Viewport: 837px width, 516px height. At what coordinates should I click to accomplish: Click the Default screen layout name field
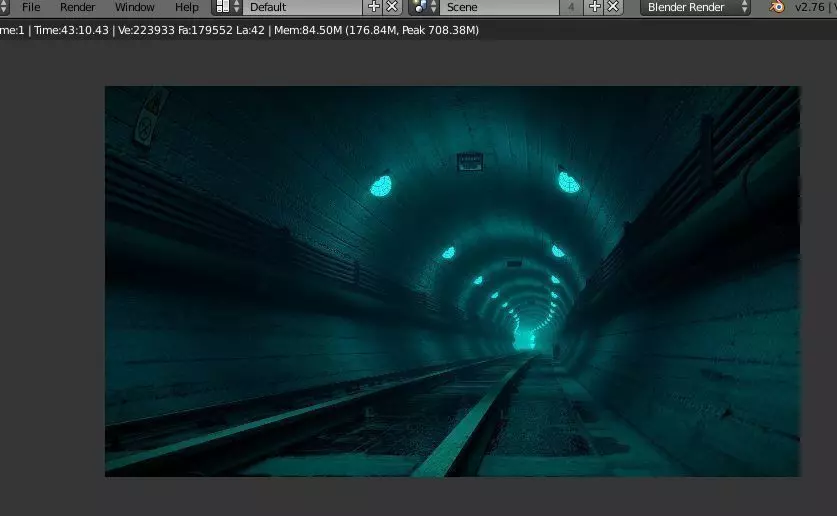tap(303, 7)
